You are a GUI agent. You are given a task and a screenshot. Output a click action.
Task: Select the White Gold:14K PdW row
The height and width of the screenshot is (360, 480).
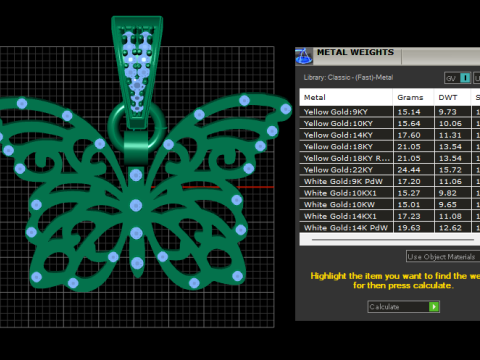click(x=390, y=228)
